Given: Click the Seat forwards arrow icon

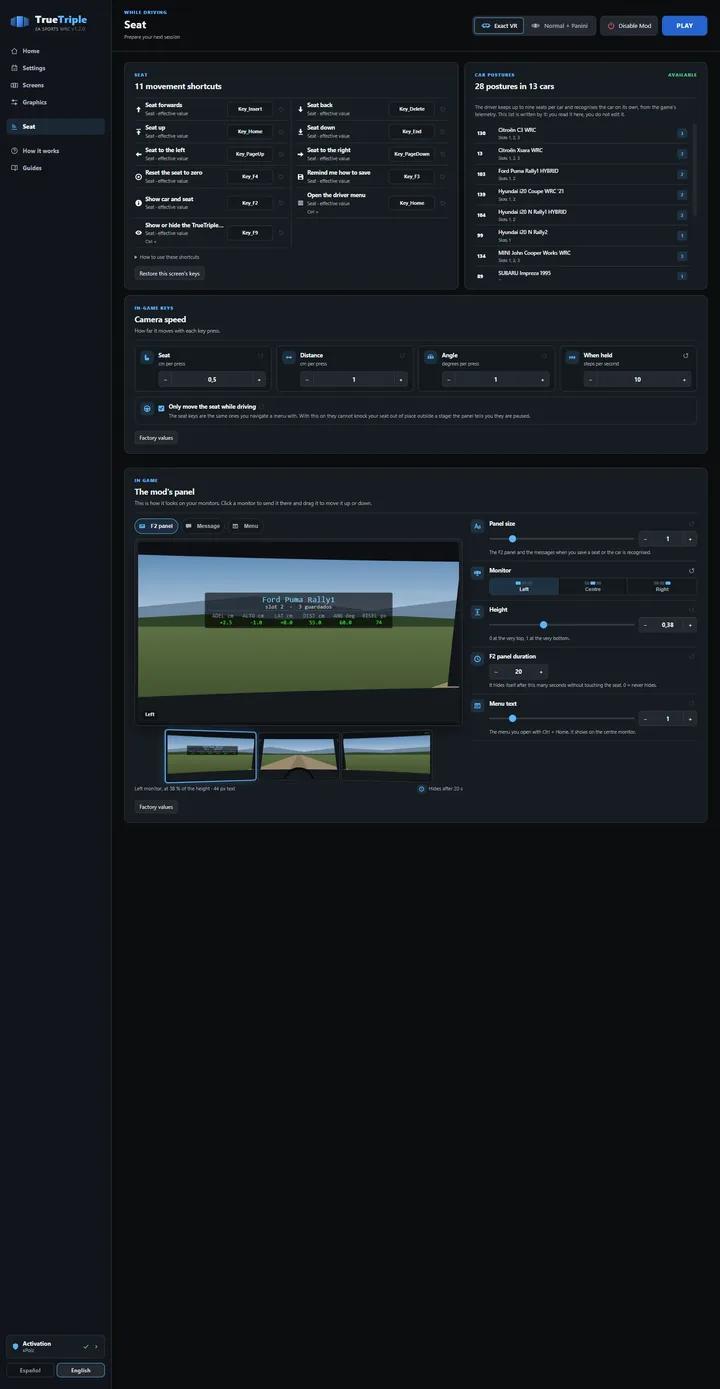Looking at the screenshot, I should [138, 108].
